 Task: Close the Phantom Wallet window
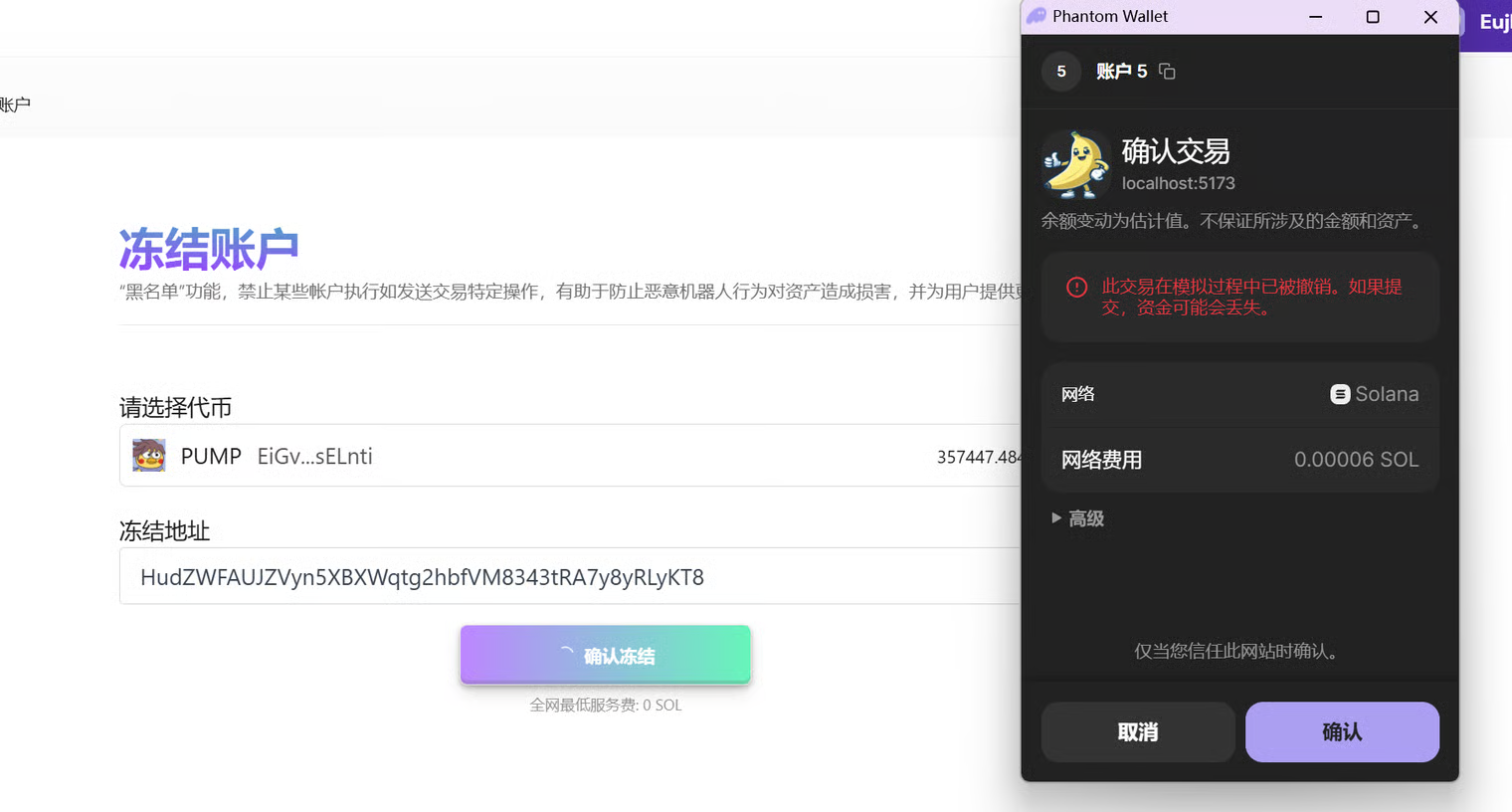coord(1430,17)
